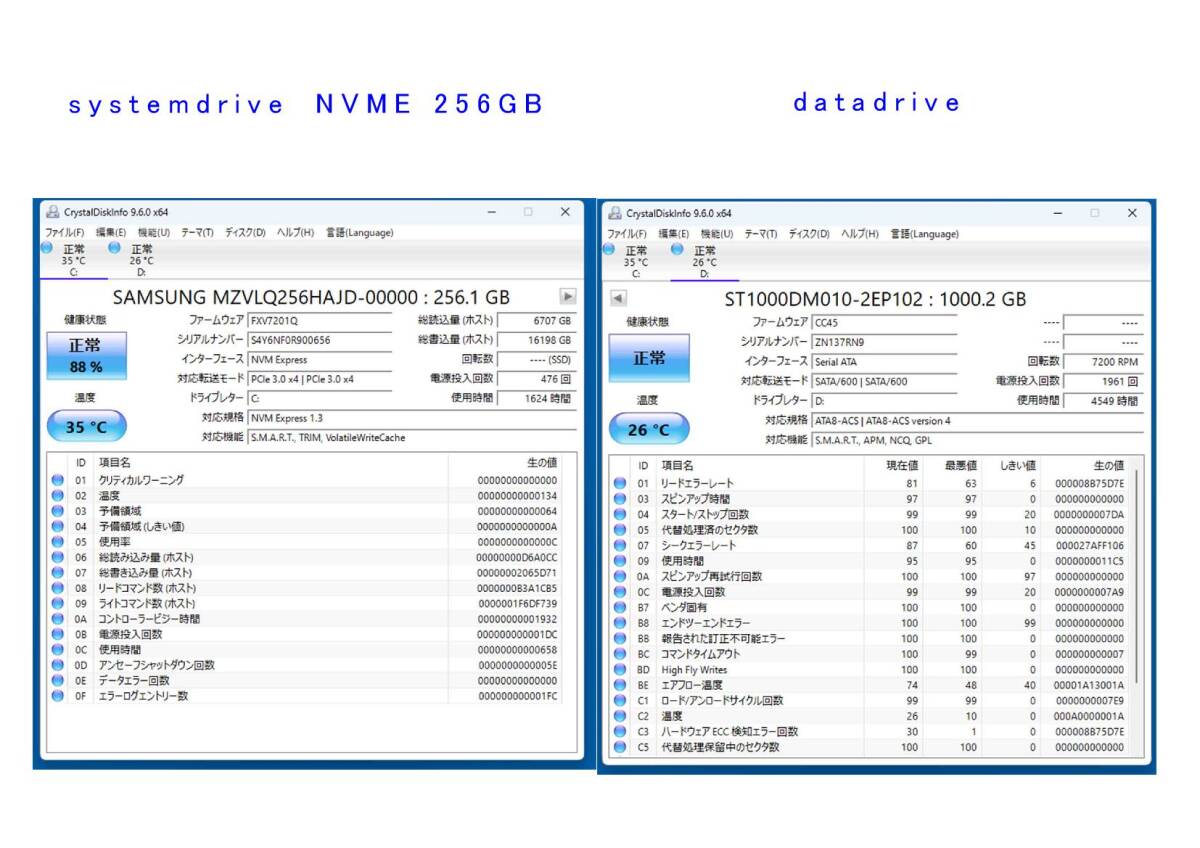
Task: Select アンセーフシャットダウン回数 row
Action: (x=306, y=665)
